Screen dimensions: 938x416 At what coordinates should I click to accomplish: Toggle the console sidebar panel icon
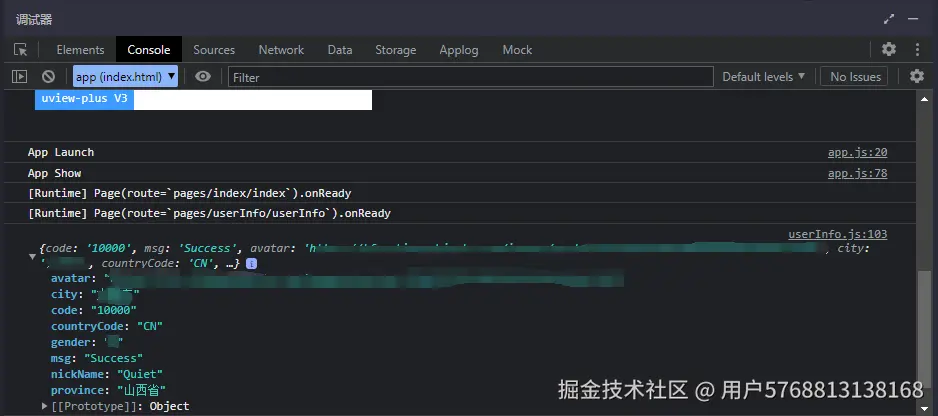20,77
